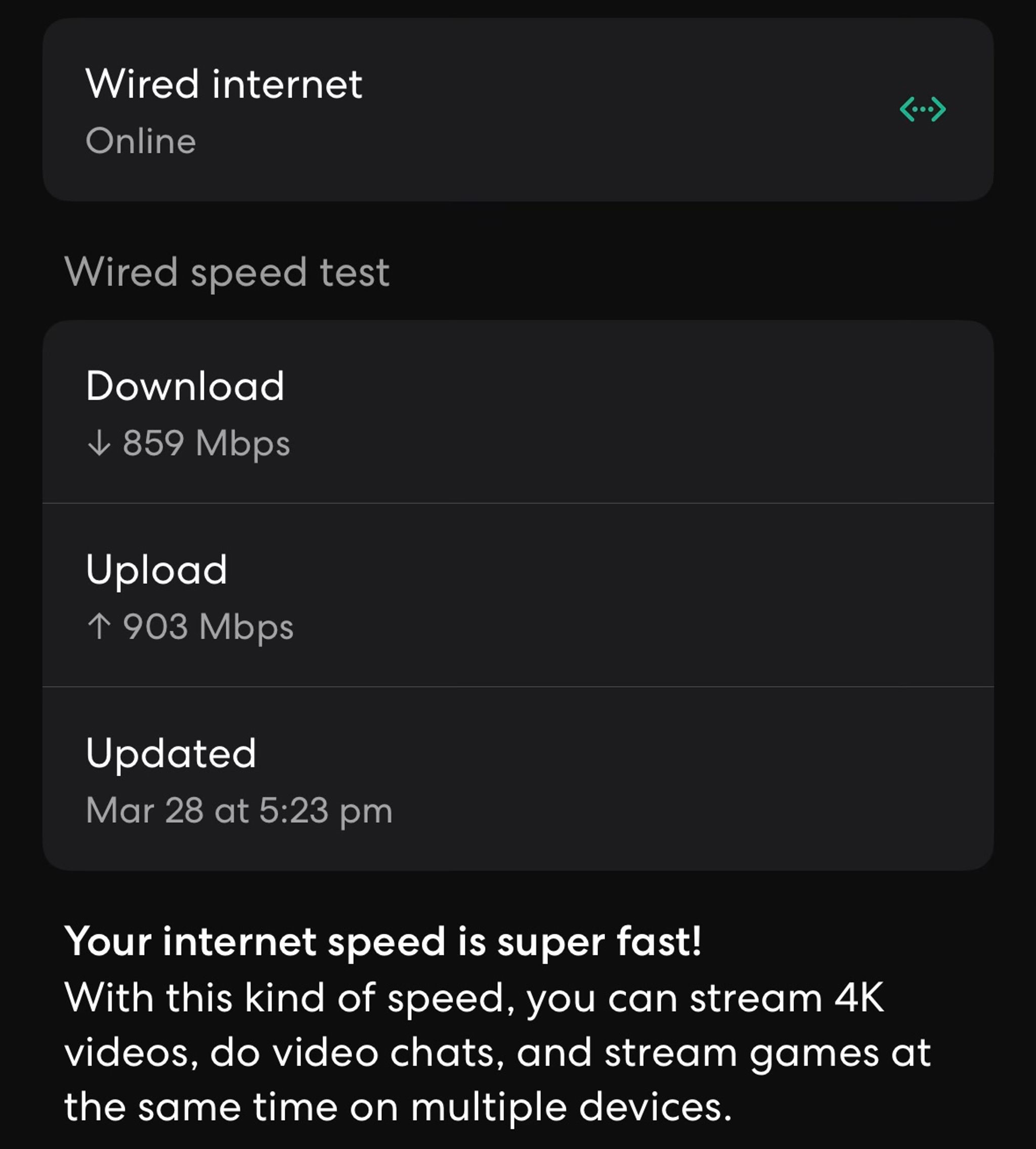Tap the "Online" status text
The width and height of the screenshot is (1036, 1149).
click(x=141, y=141)
